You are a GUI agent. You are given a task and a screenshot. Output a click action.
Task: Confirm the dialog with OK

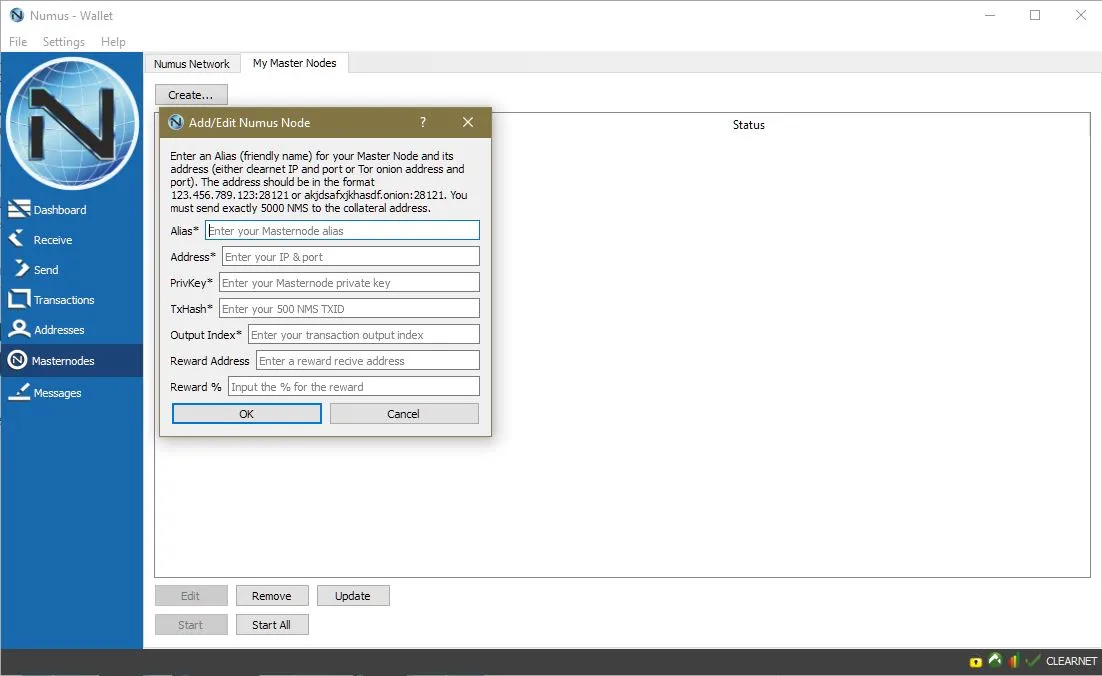tap(247, 414)
